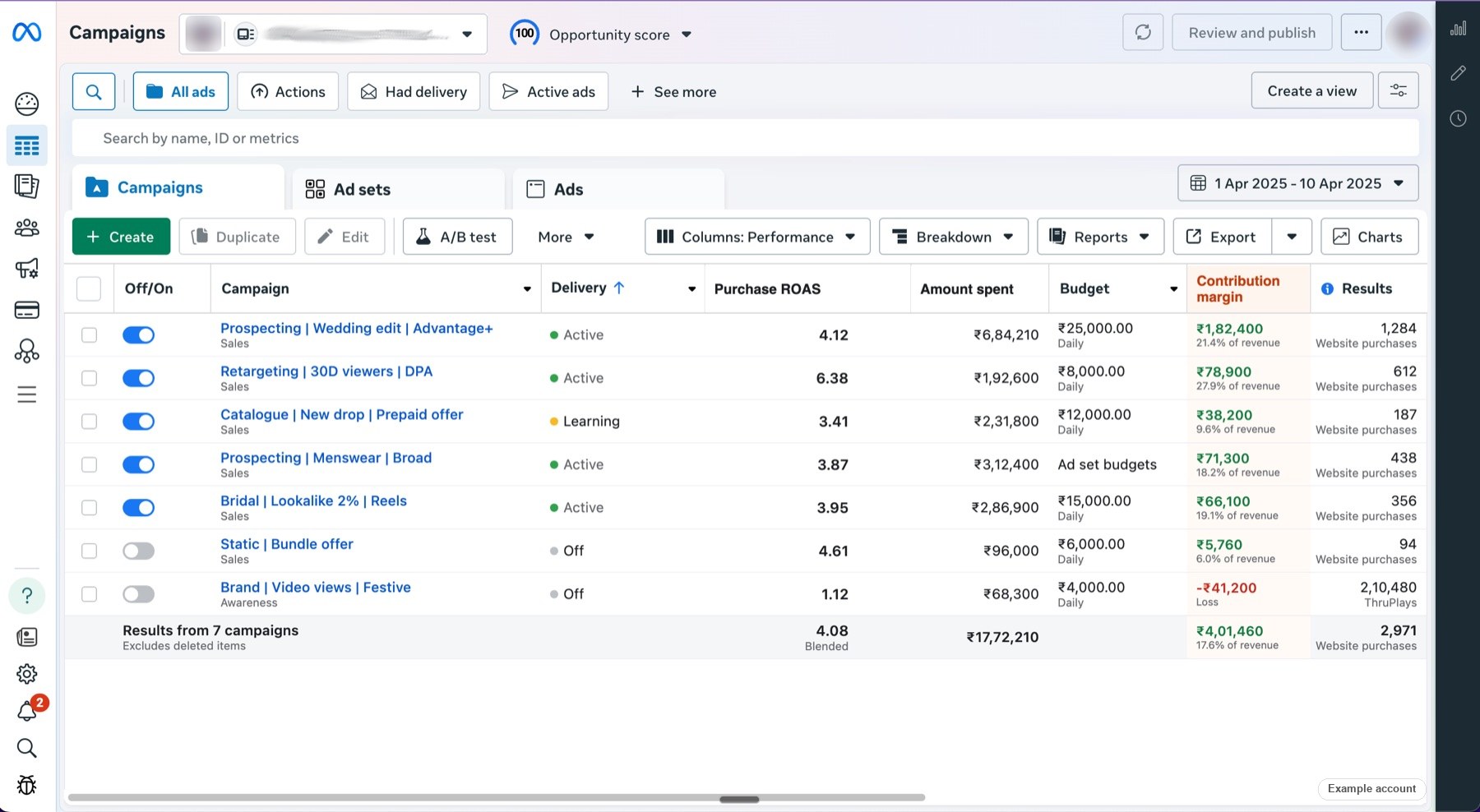The width and height of the screenshot is (1480, 812).
Task: Open the bar chart icon in right panel
Action: point(1458,29)
